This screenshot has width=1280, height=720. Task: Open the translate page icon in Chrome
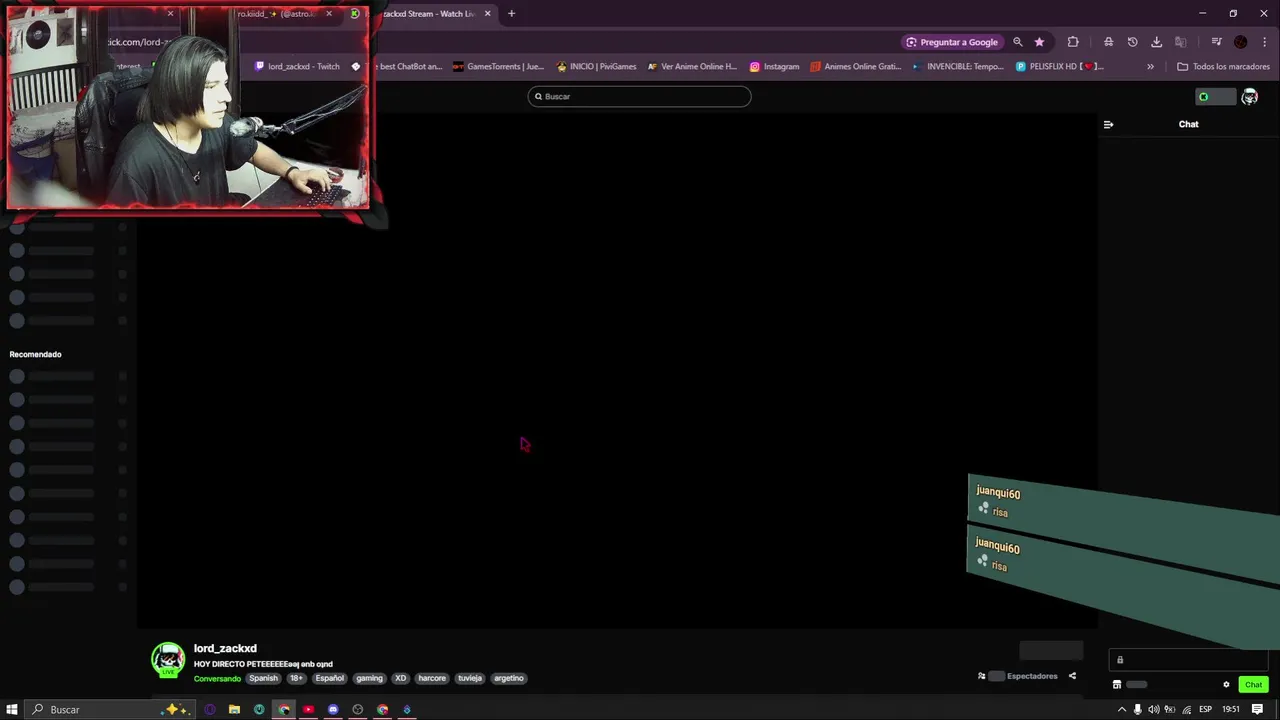[1180, 42]
